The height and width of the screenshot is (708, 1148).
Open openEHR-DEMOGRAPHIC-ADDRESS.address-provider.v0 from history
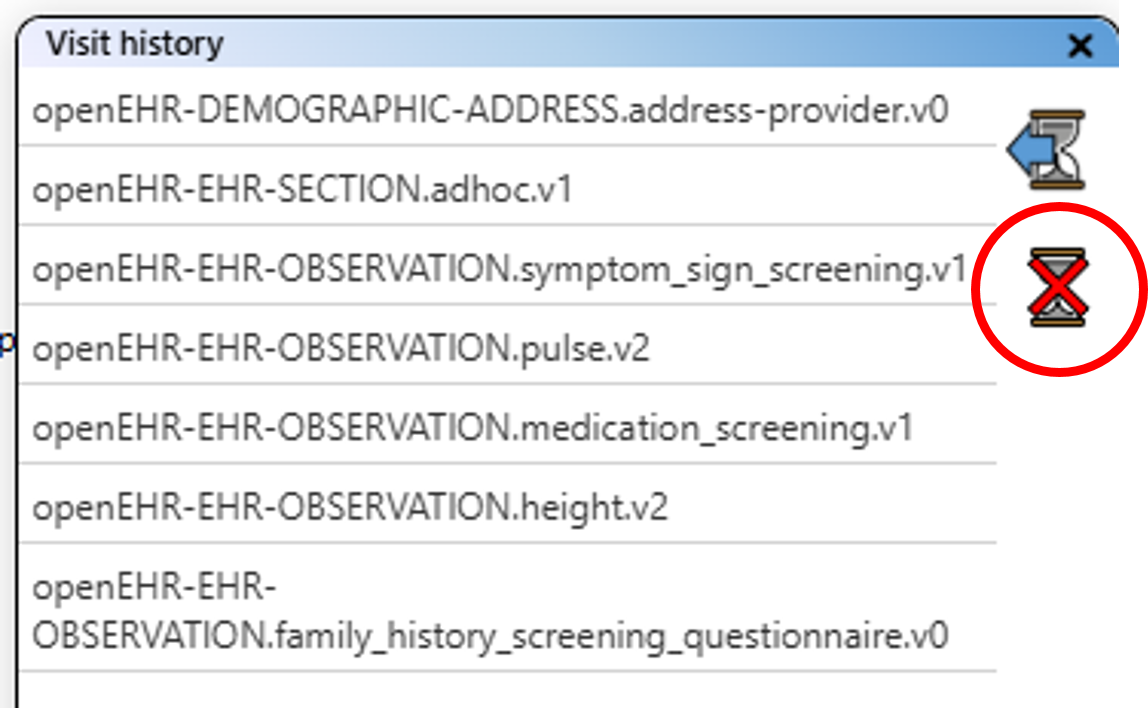tap(490, 109)
